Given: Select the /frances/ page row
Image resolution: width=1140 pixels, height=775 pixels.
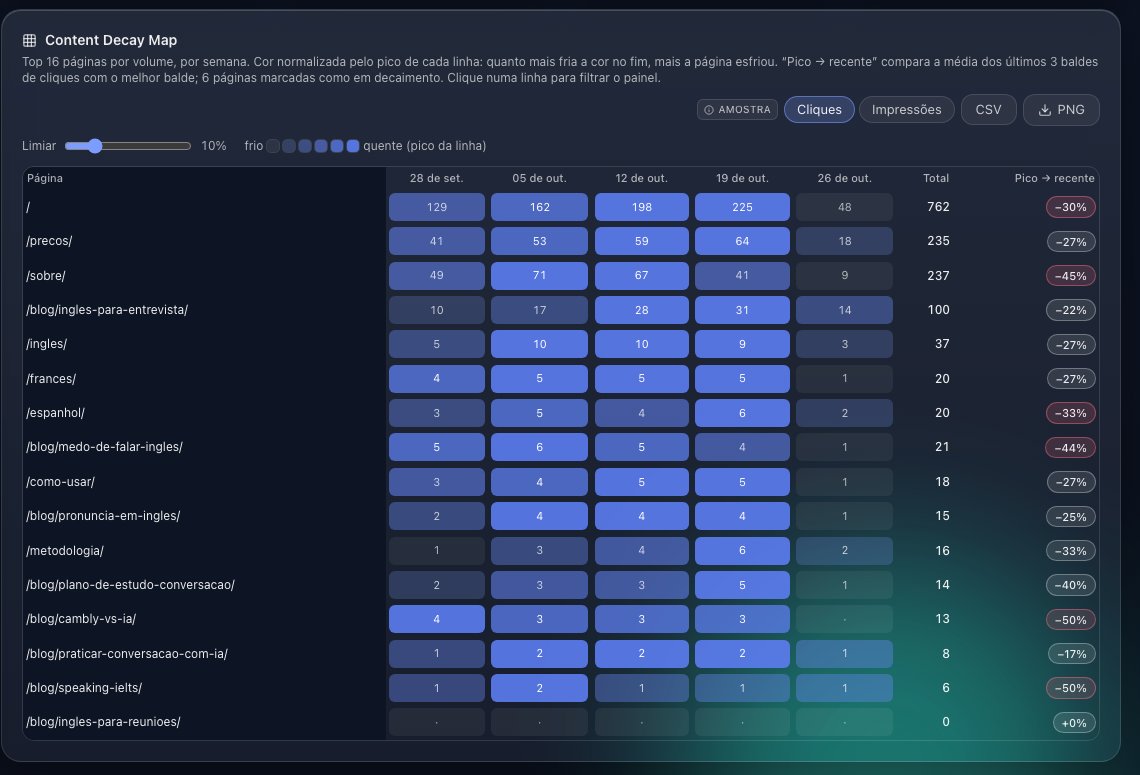Looking at the screenshot, I should pos(560,379).
